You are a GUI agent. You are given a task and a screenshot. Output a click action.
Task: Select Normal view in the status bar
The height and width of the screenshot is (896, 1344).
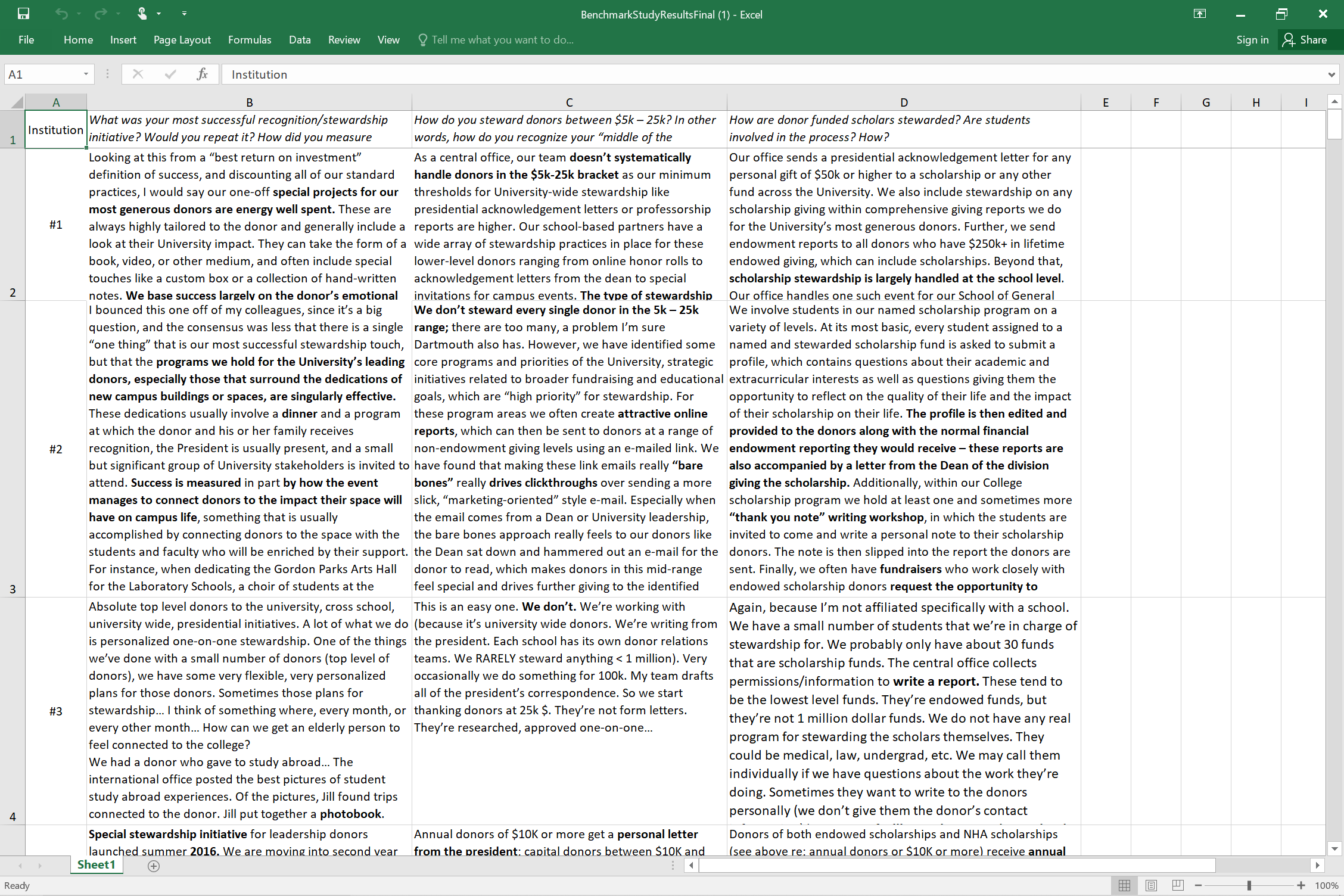pos(1124,885)
